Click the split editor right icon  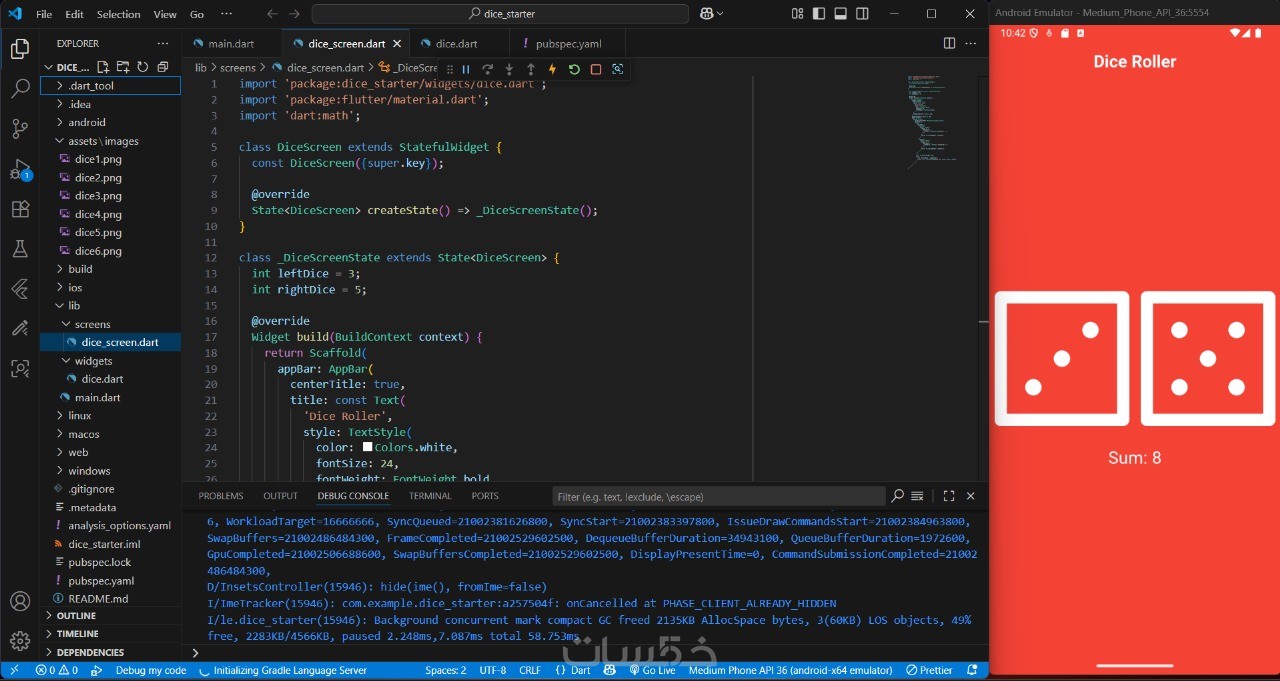(x=949, y=44)
